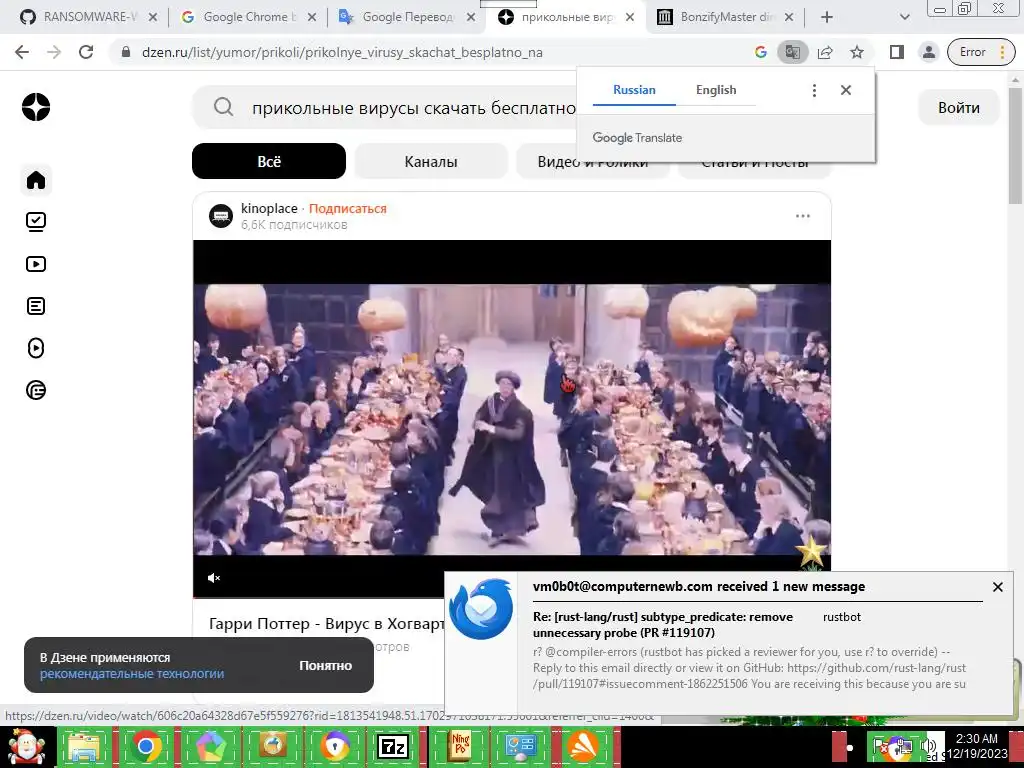The width and height of the screenshot is (1024, 768).
Task: Bookmark this page with the star icon
Action: pyautogui.click(x=857, y=52)
